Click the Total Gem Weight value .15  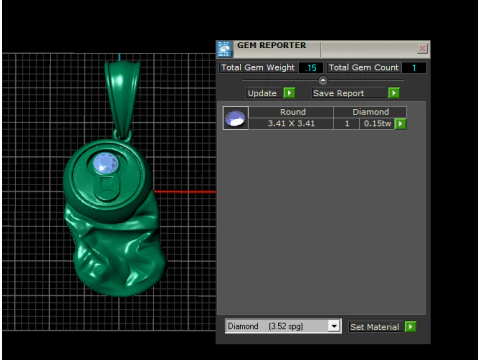311,68
